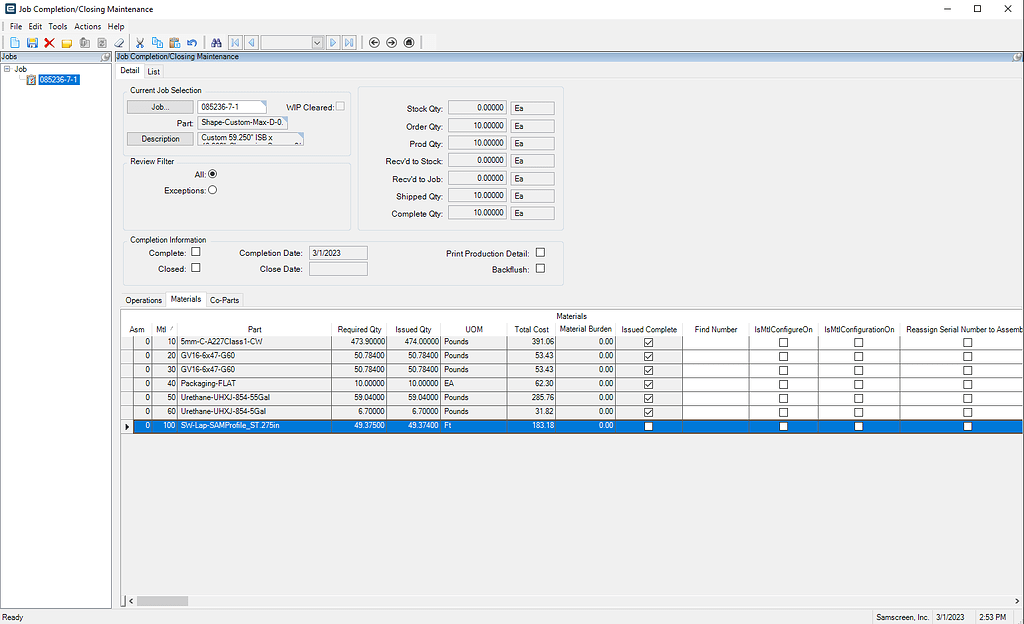
Task: Open a record with the folder icon
Action: click(66, 42)
